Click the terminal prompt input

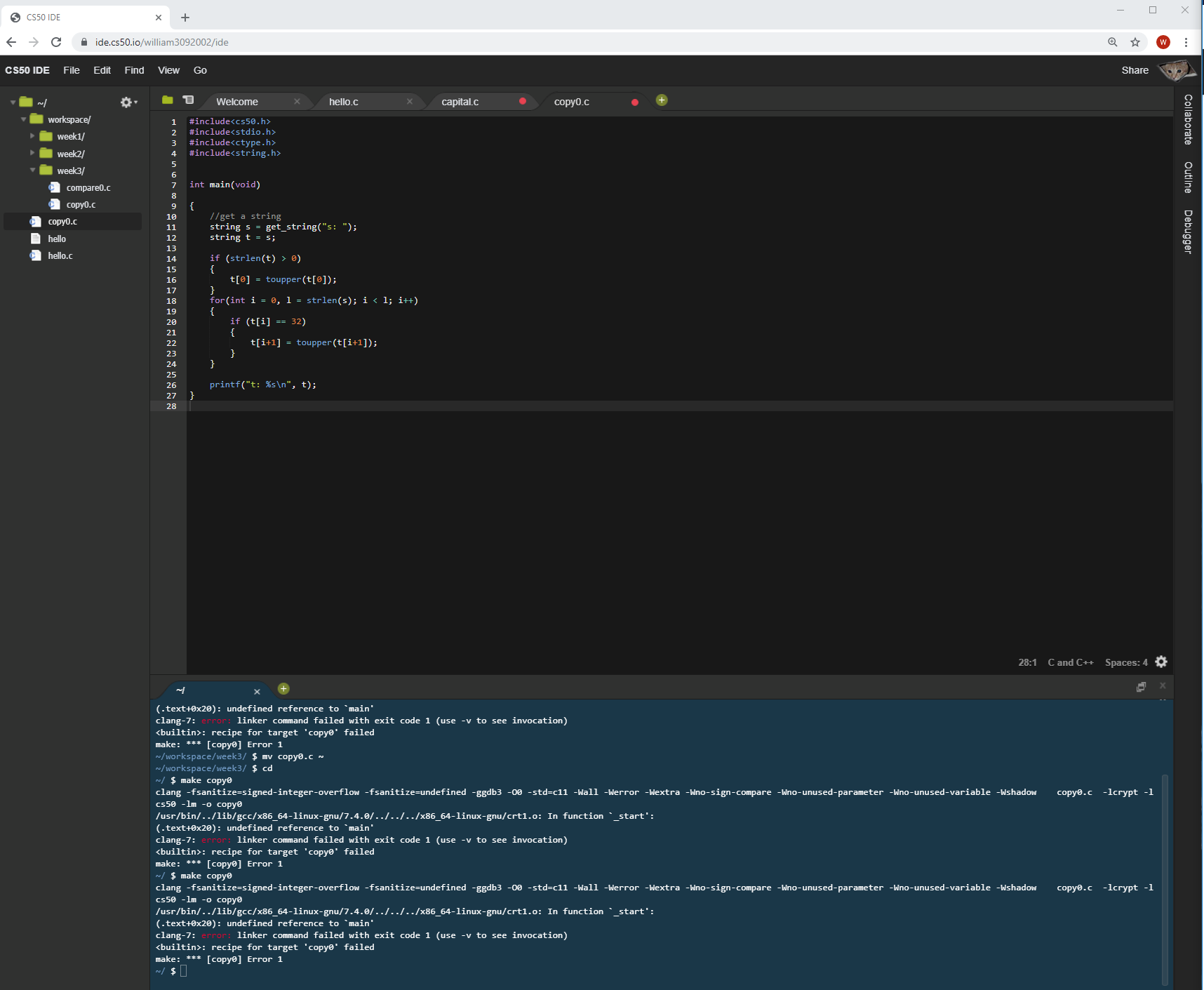(184, 971)
